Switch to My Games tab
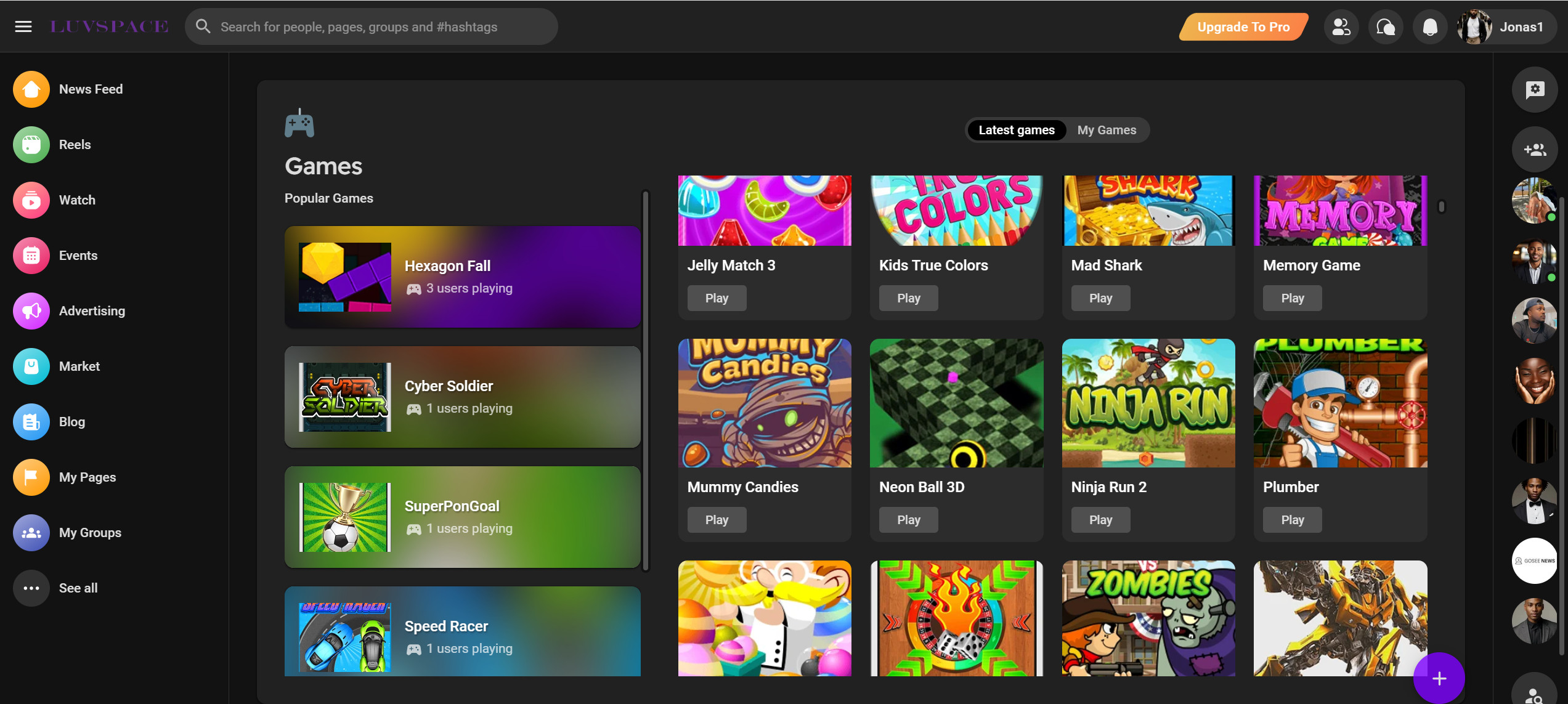 coord(1107,130)
